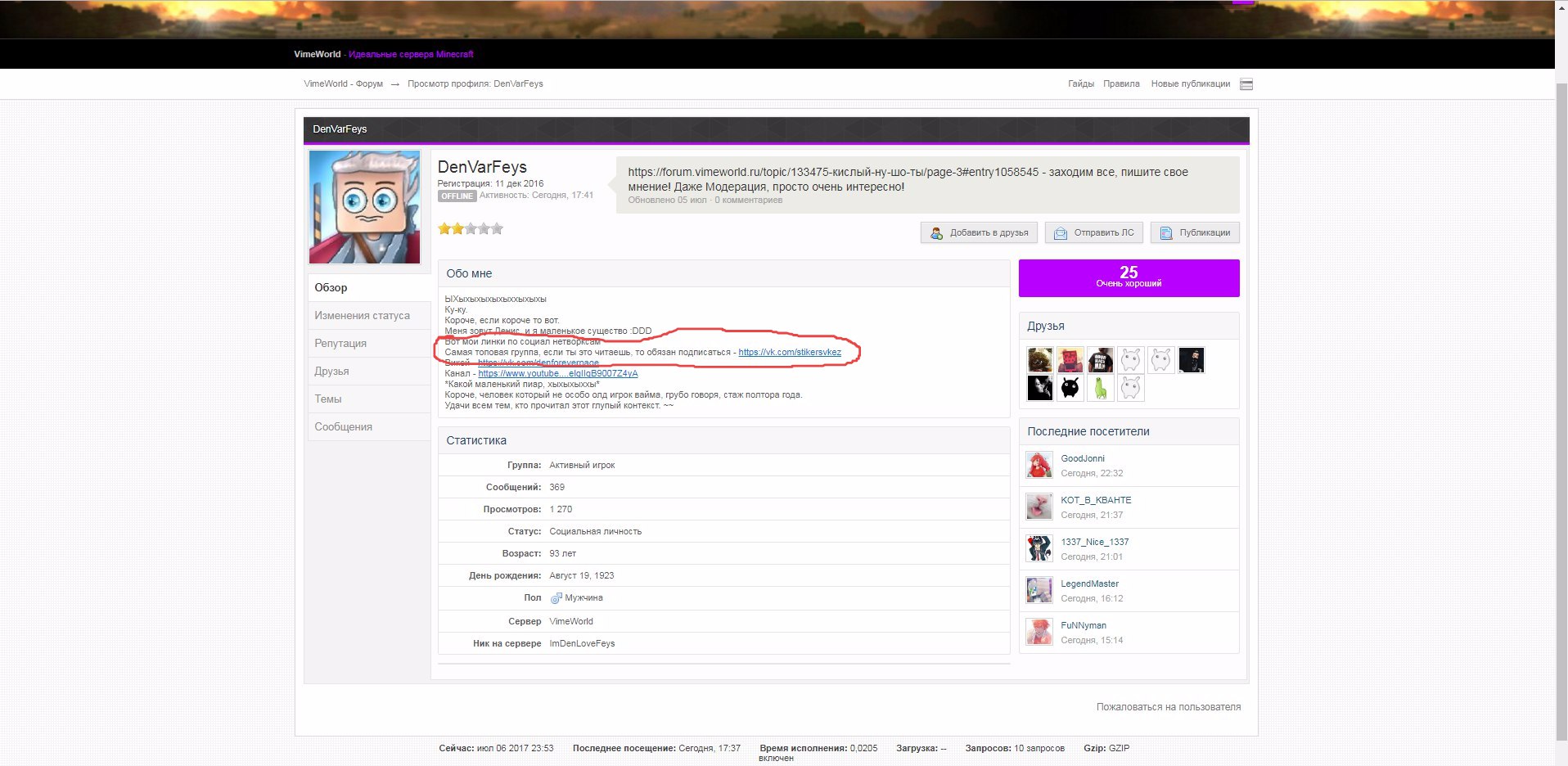This screenshot has width=1568, height=766.
Task: Click GoodJonni visitor avatar
Action: click(1039, 465)
